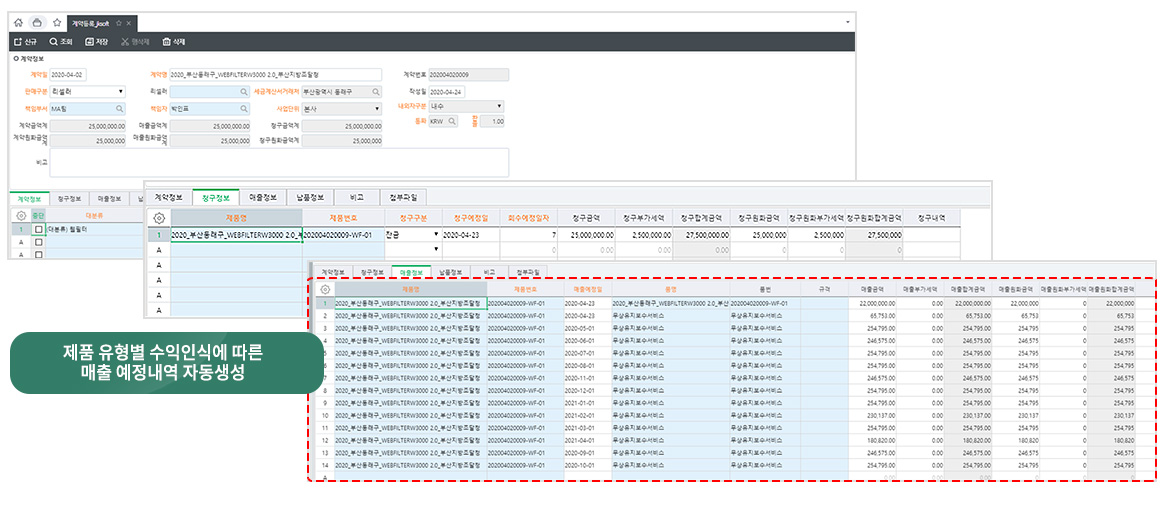The image size is (1167, 507).
Task: Click the 매출금액 cell 180,820.00
Action: (872, 439)
